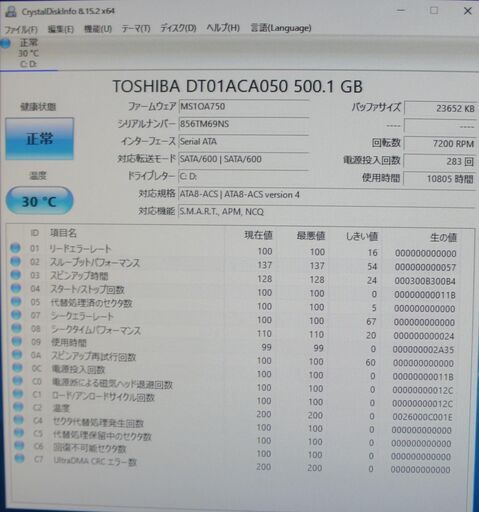This screenshot has height=512, width=479.
Task: Open the ディスク(D) menu
Action: [x=178, y=28]
